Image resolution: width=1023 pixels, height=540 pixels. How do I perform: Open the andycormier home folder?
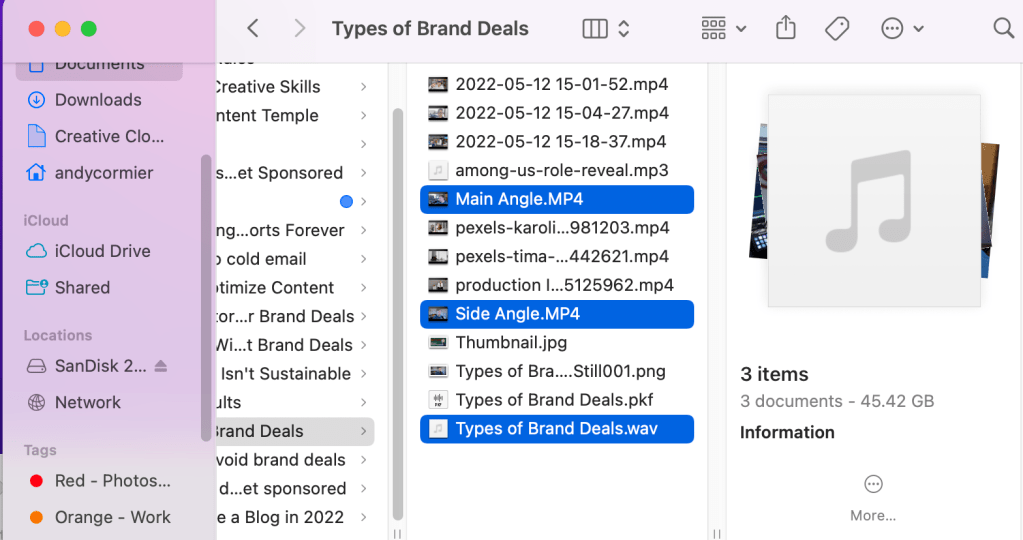point(103,173)
